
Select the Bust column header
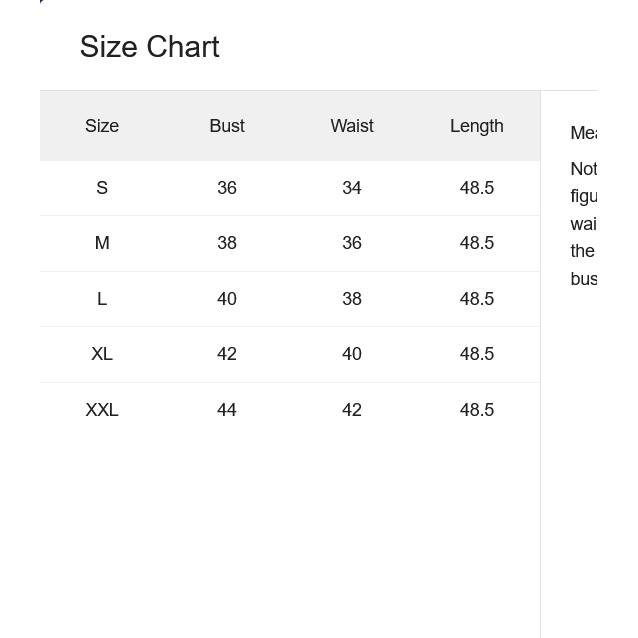227,126
